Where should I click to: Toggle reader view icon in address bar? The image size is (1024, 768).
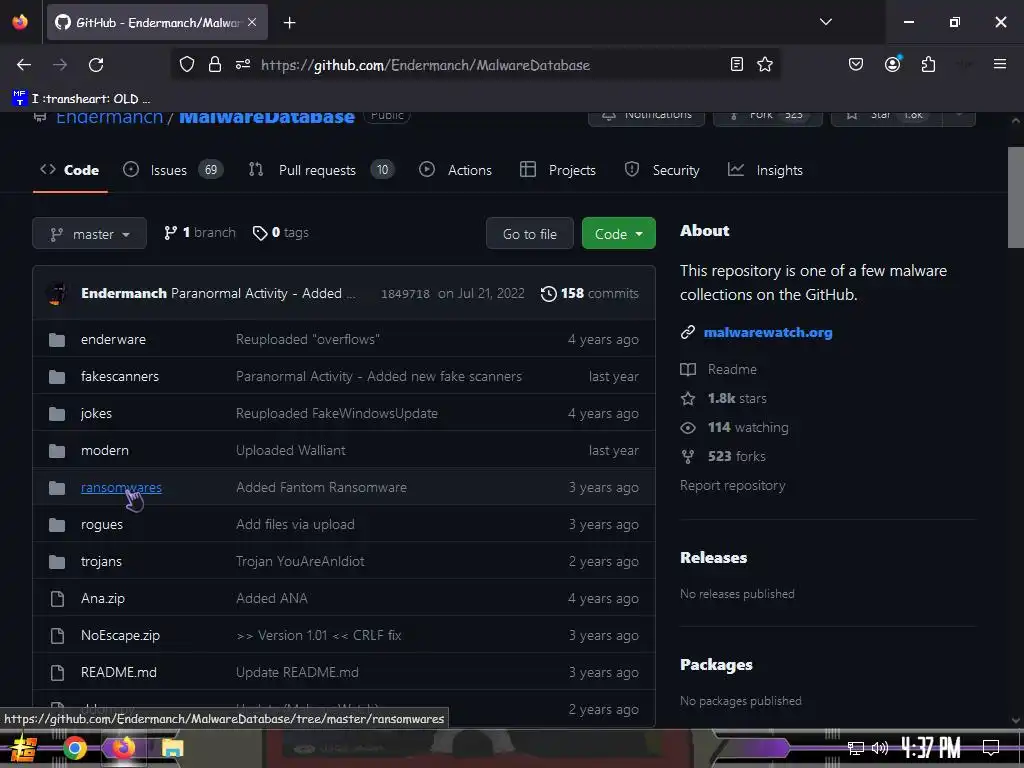737,64
